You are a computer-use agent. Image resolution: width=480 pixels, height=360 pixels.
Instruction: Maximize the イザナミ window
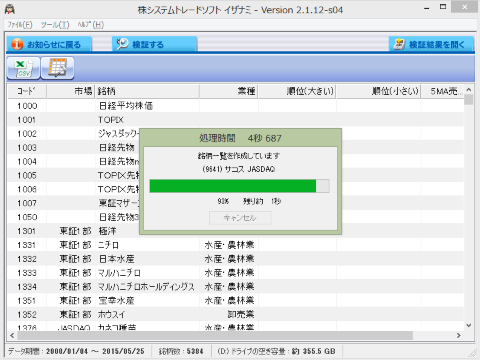click(x=443, y=7)
